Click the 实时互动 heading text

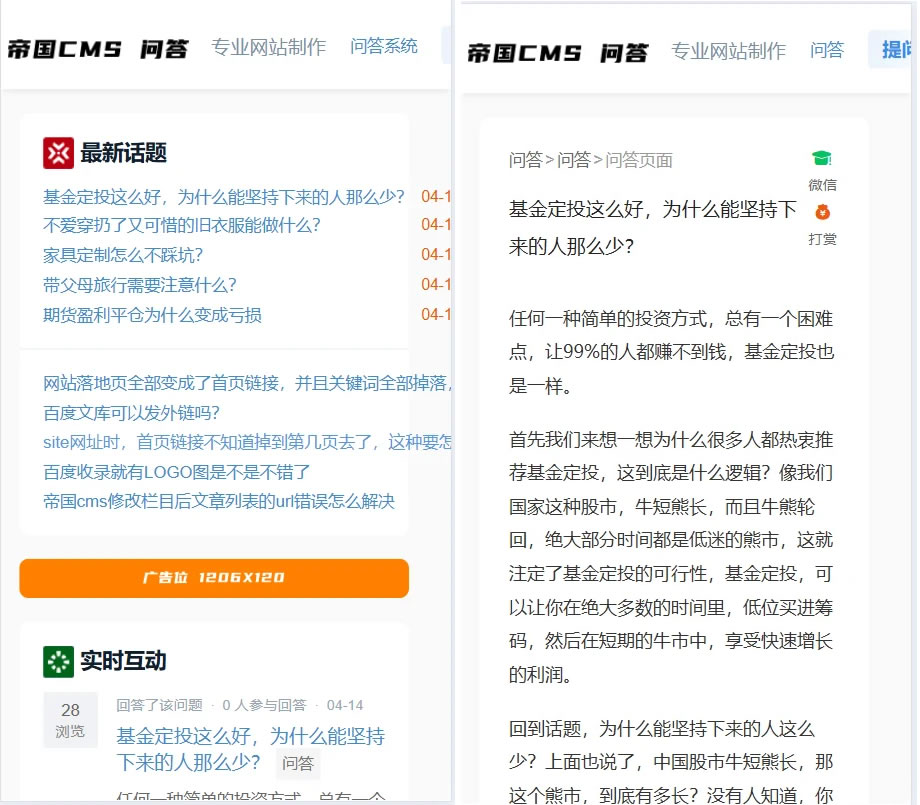(123, 661)
